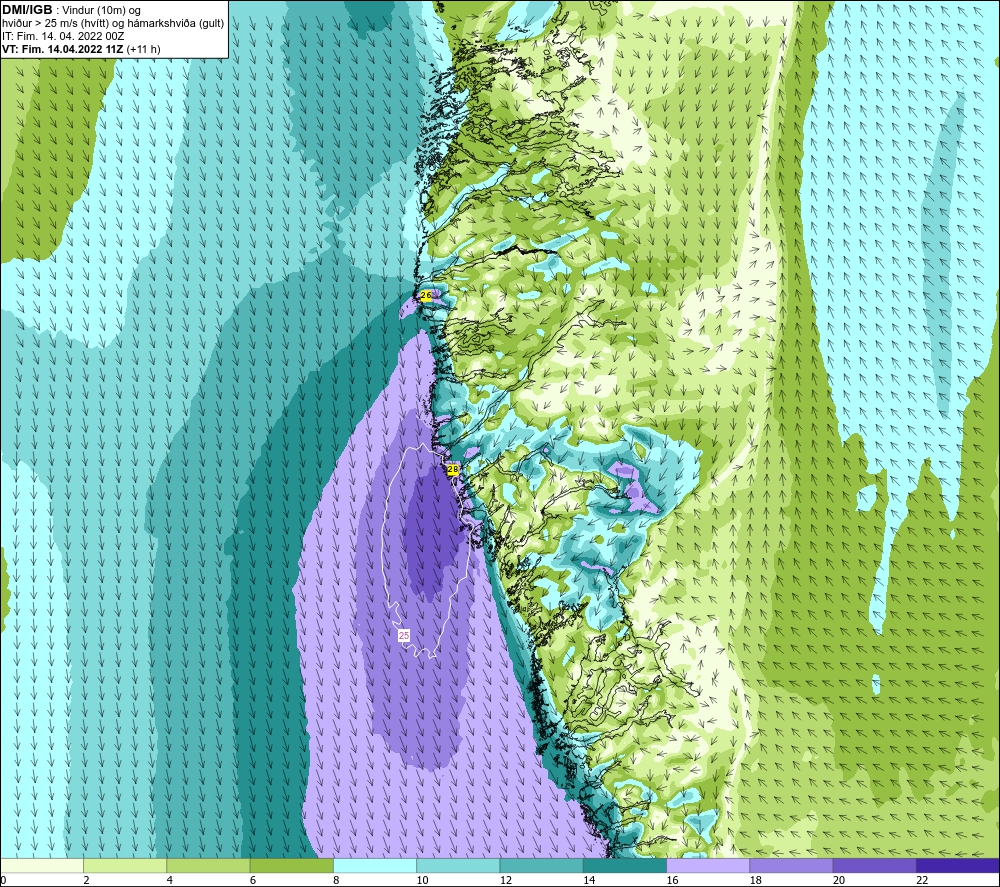This screenshot has height=887, width=1000.
Task: Click the 2–4 m/s light green swatch
Action: point(125,865)
